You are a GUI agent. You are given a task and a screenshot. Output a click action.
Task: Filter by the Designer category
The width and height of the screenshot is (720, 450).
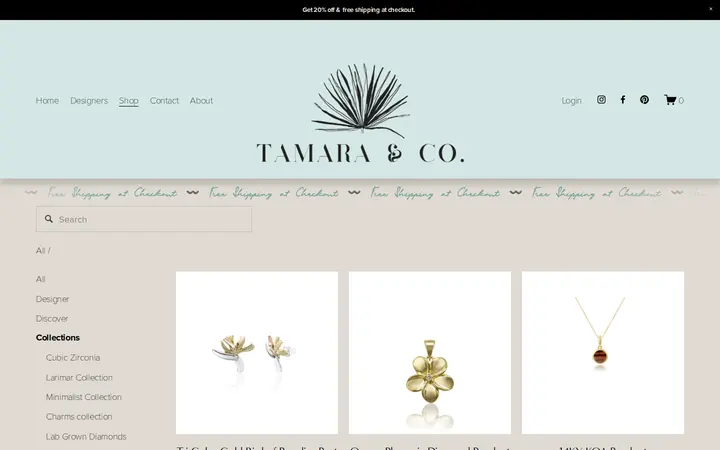point(52,299)
